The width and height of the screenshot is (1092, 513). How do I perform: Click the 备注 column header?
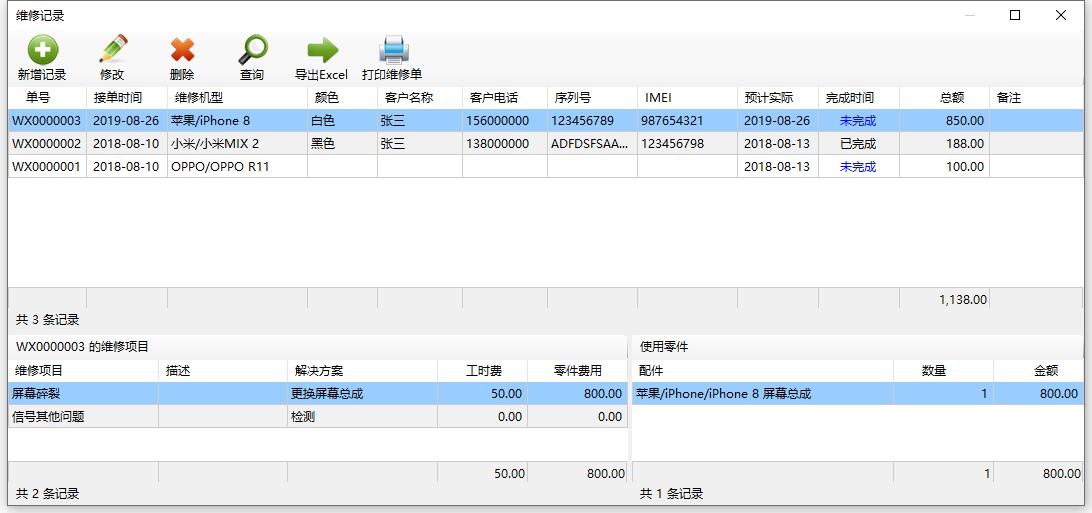(1037, 98)
